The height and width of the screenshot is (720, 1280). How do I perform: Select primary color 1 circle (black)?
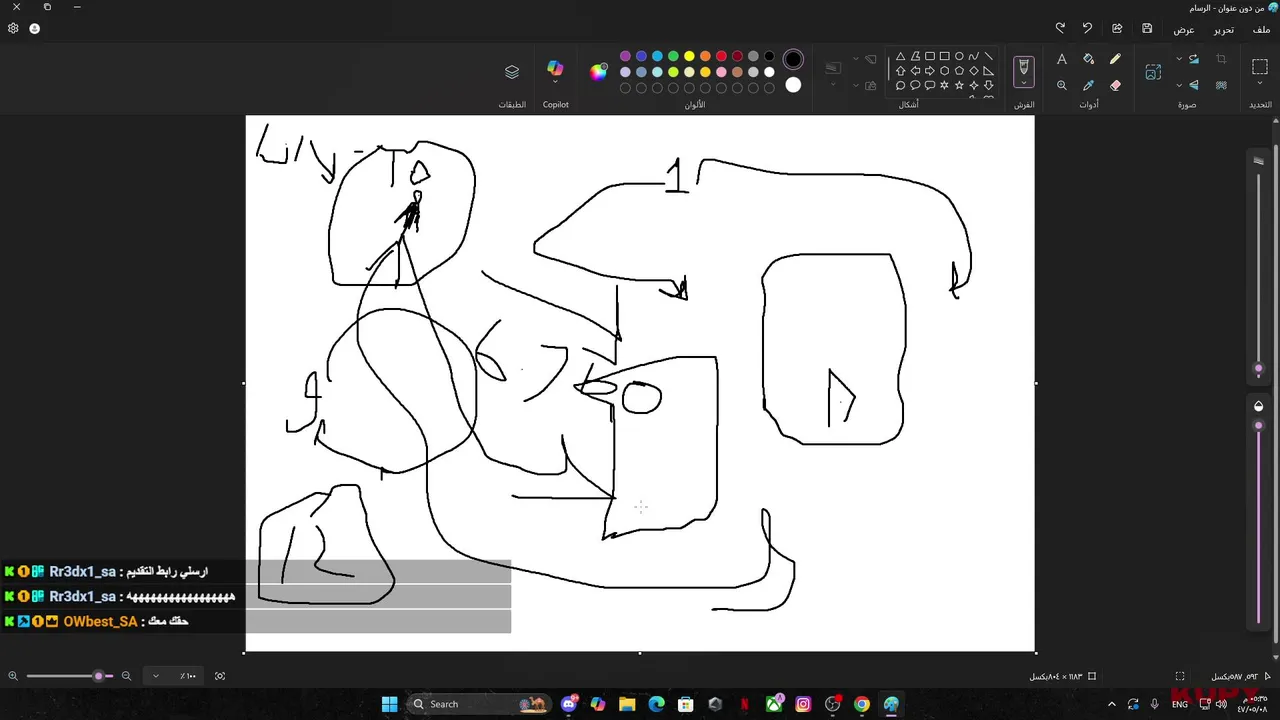tap(793, 60)
